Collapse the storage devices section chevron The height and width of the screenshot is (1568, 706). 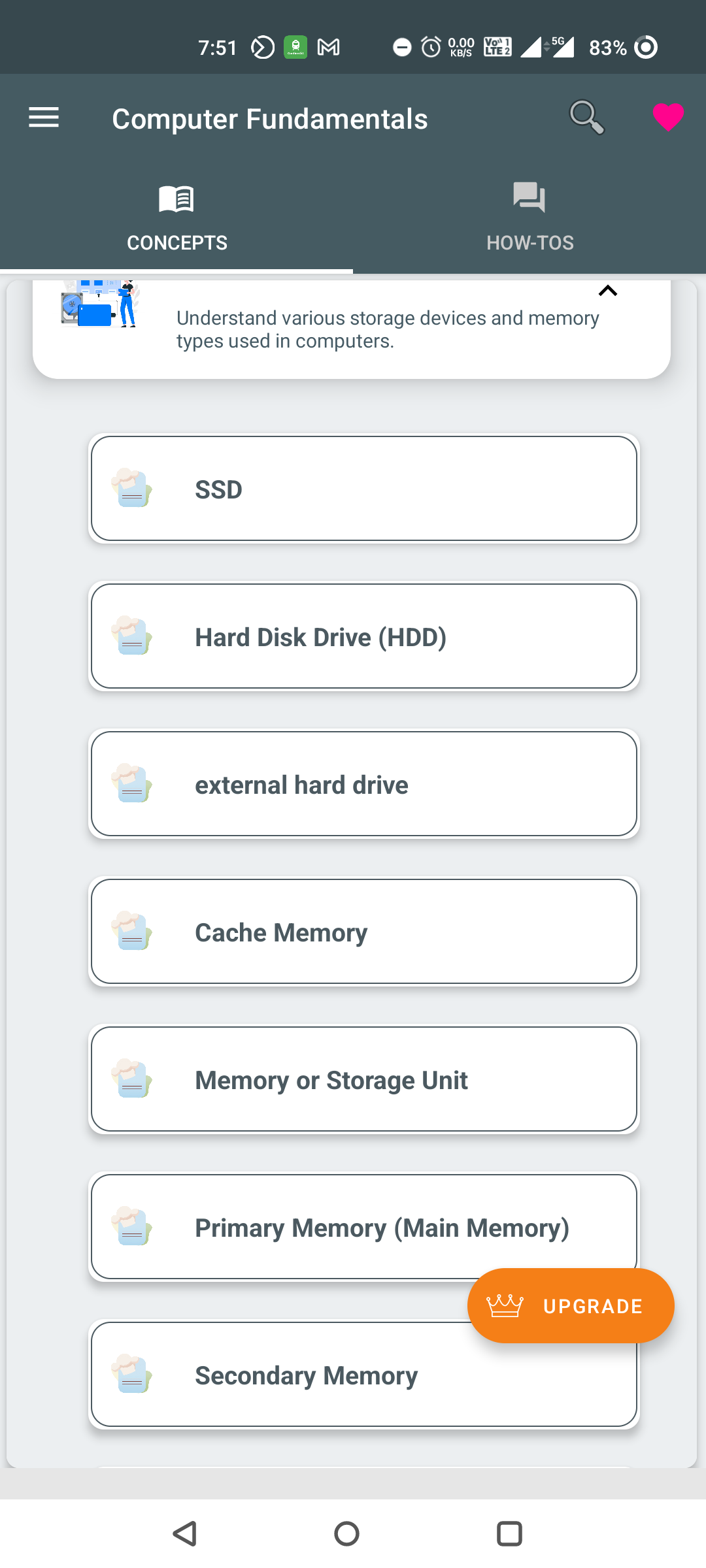[608, 291]
